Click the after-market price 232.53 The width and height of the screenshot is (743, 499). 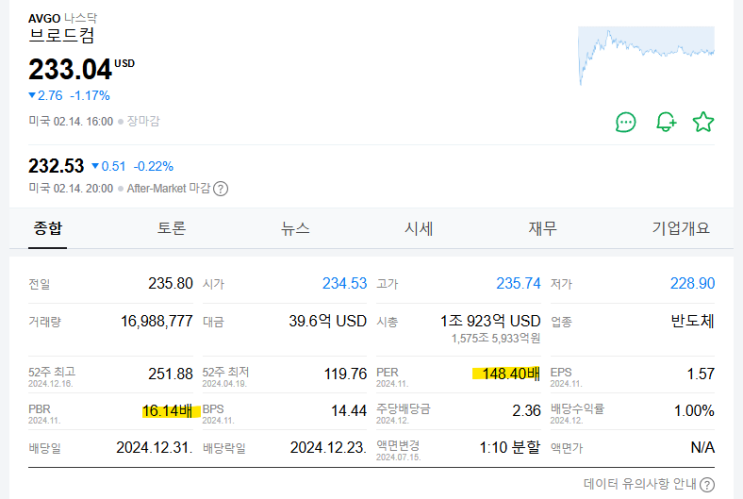[56, 166]
